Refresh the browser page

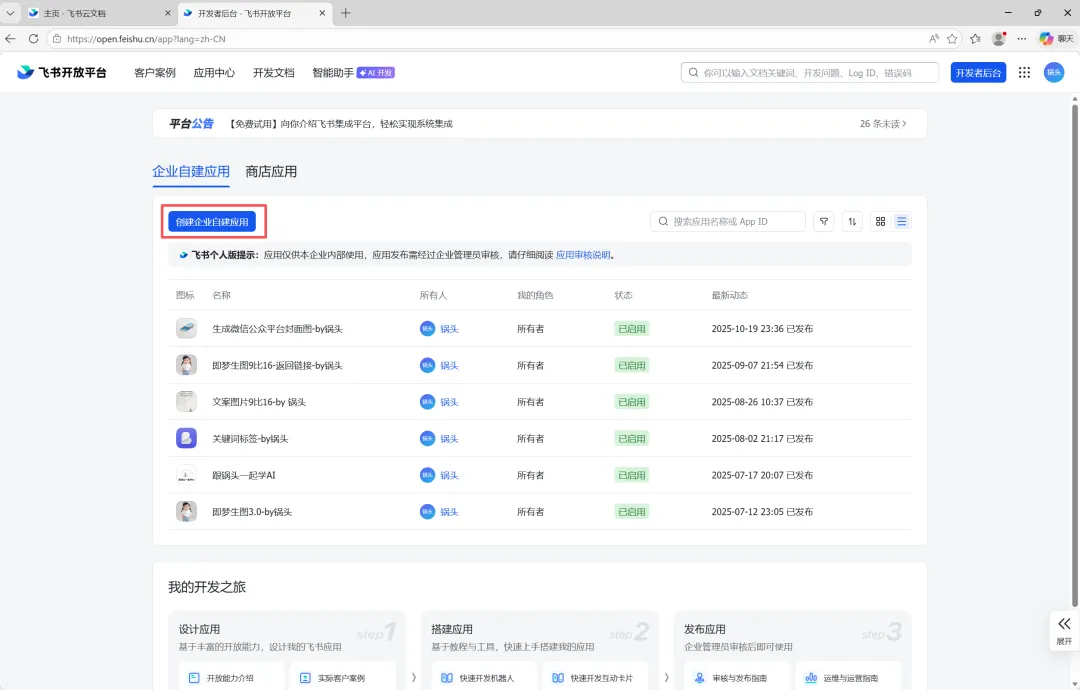(x=33, y=39)
